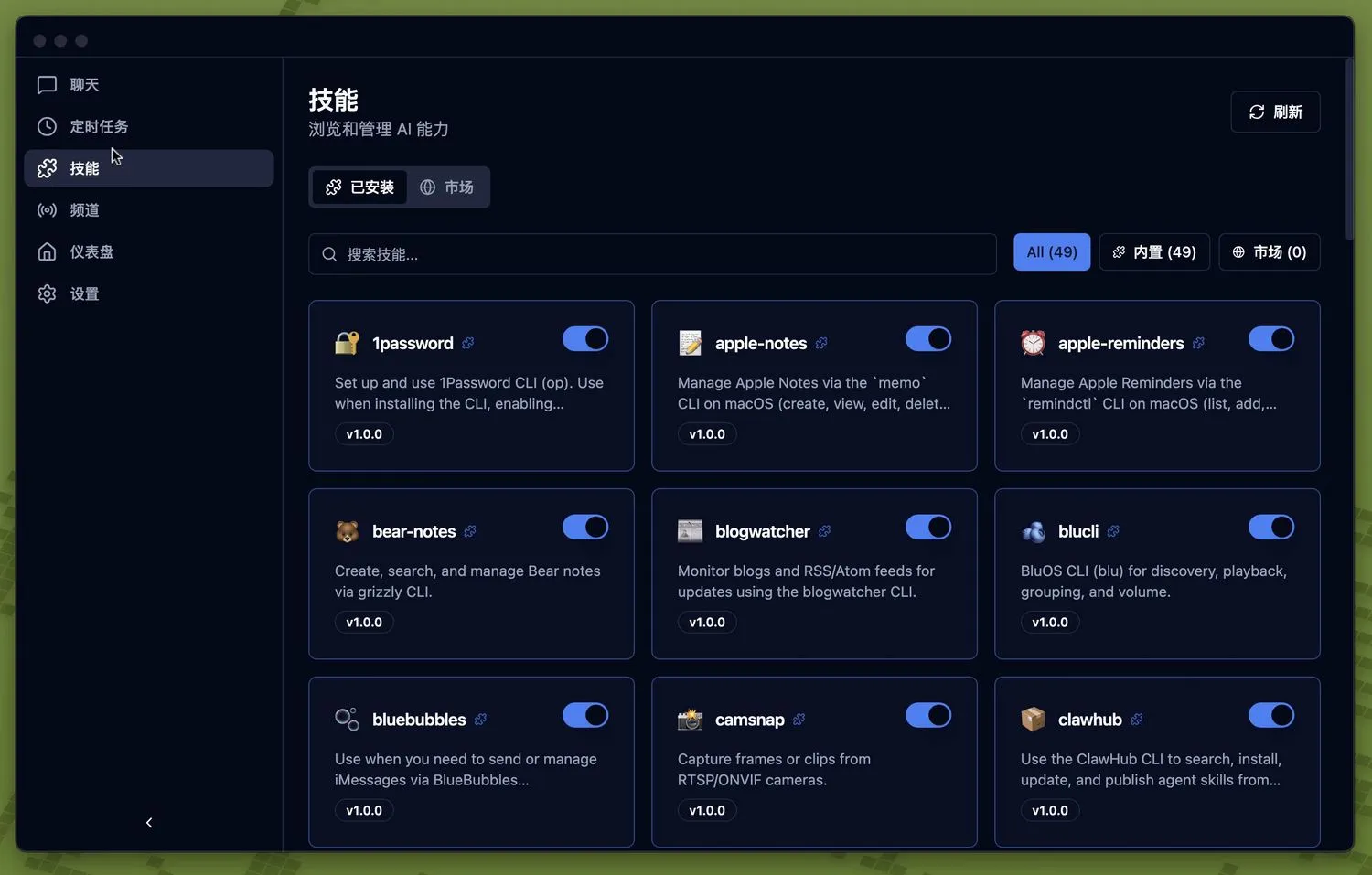Click the apple-reminders alarm clock icon
Image resolution: width=1372 pixels, height=875 pixels.
pos(1033,343)
